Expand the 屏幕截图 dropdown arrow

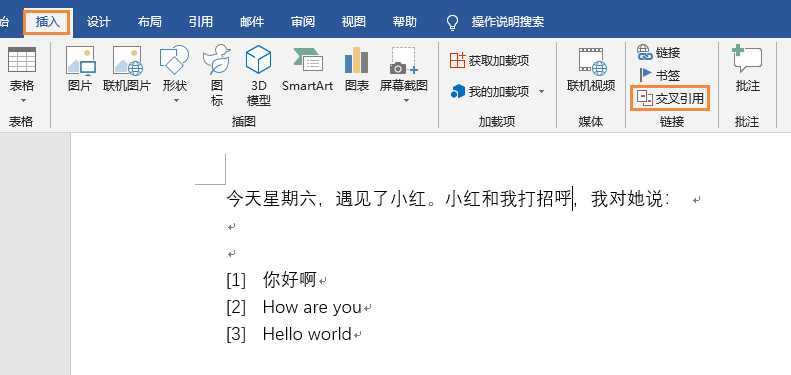point(406,100)
